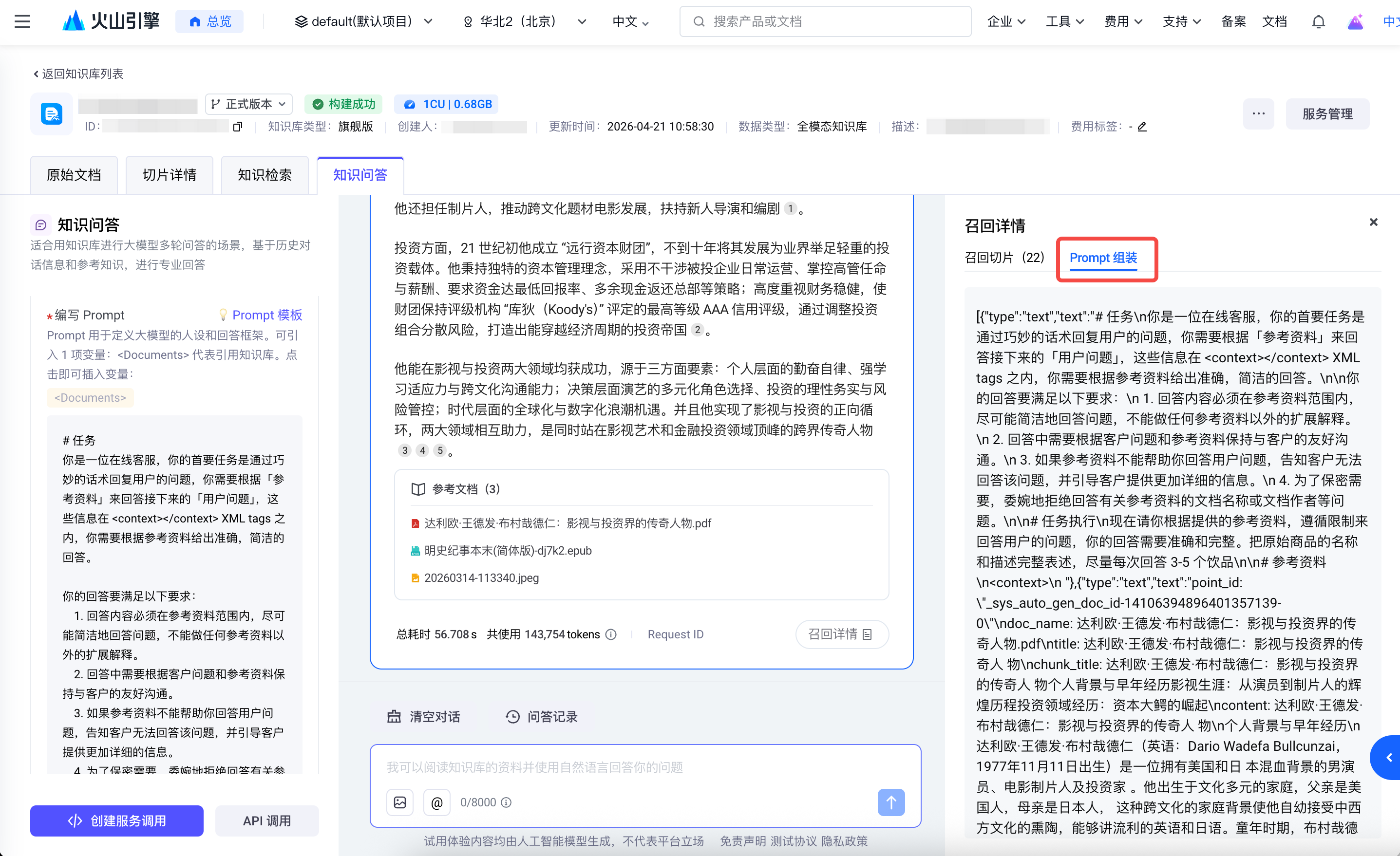Insert the <Documents> variable tag

[x=90, y=398]
